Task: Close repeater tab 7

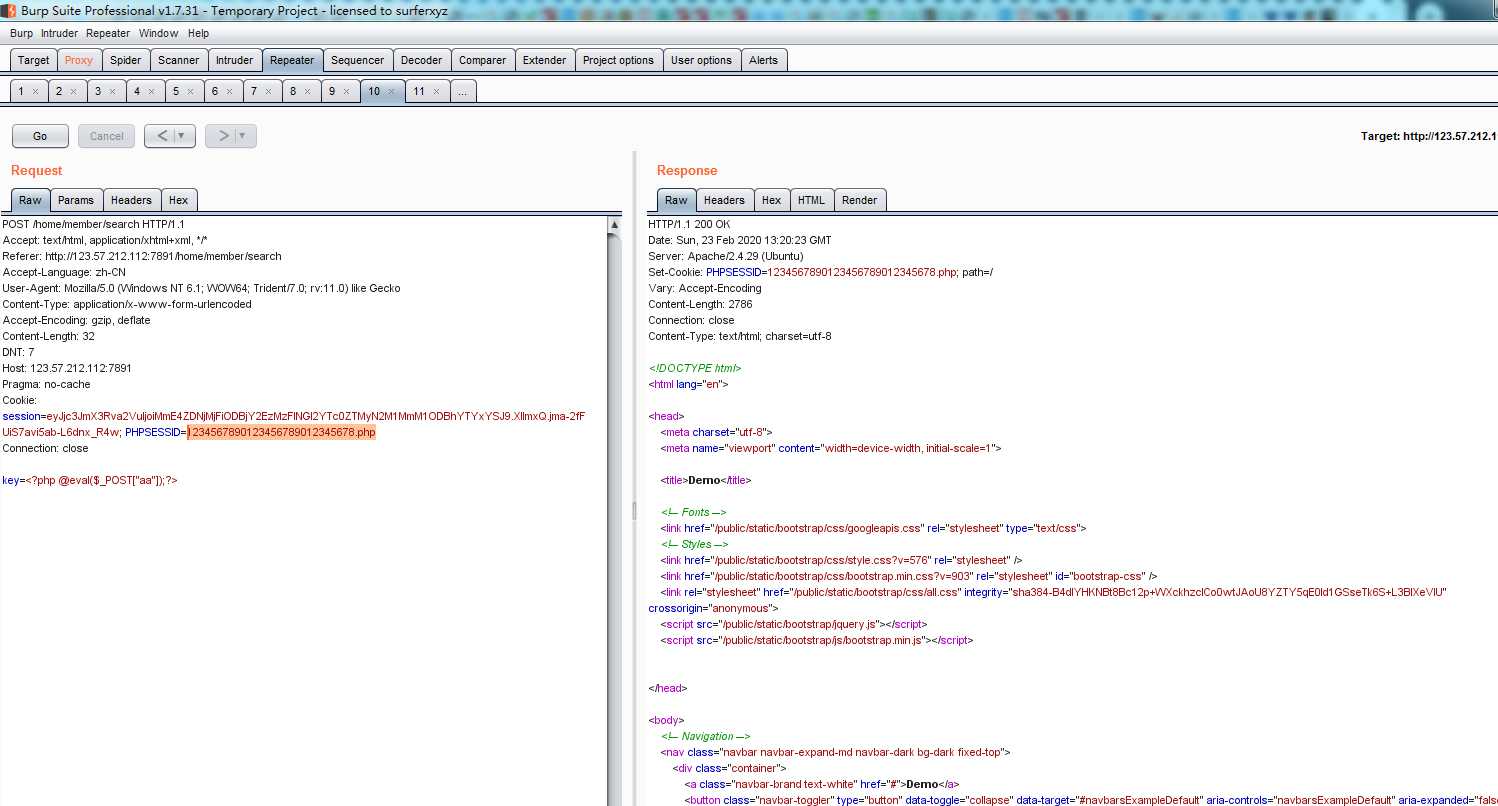Action: pyautogui.click(x=268, y=92)
